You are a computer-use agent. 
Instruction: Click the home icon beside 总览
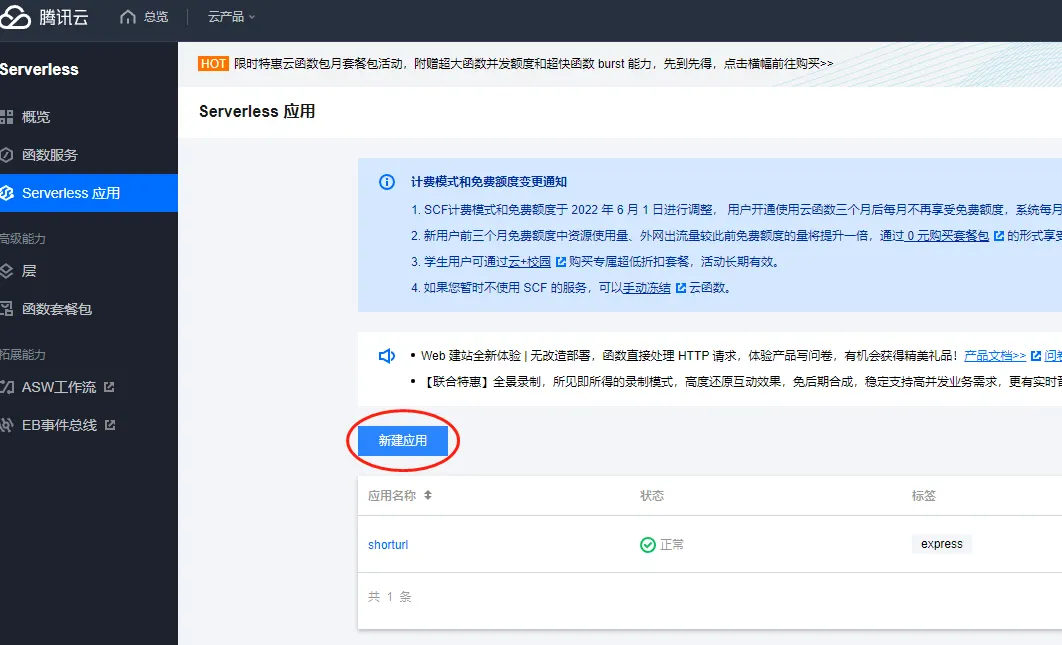[x=128, y=17]
